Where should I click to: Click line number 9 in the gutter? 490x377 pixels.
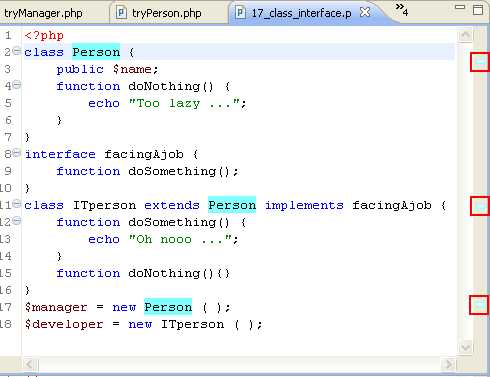(x=8, y=171)
